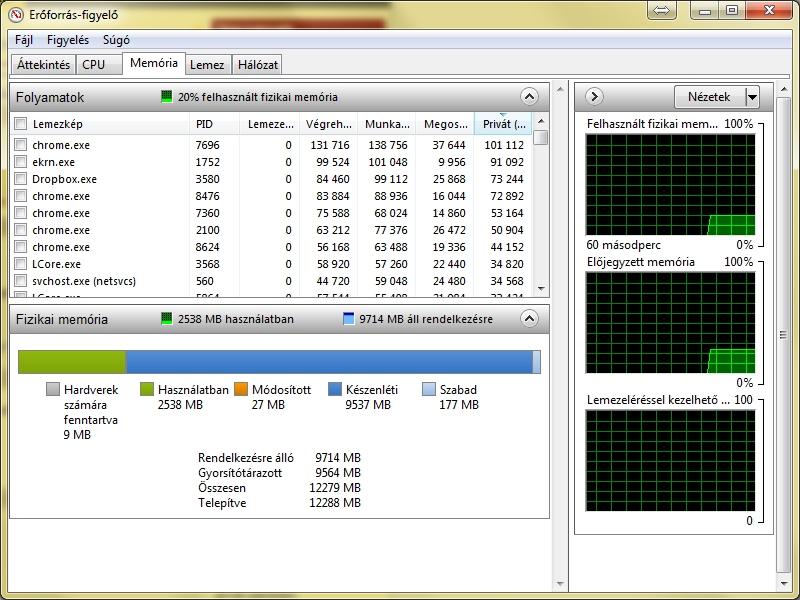Click the green Használatban legend swatch
Image resolution: width=800 pixels, height=600 pixels.
click(x=147, y=389)
